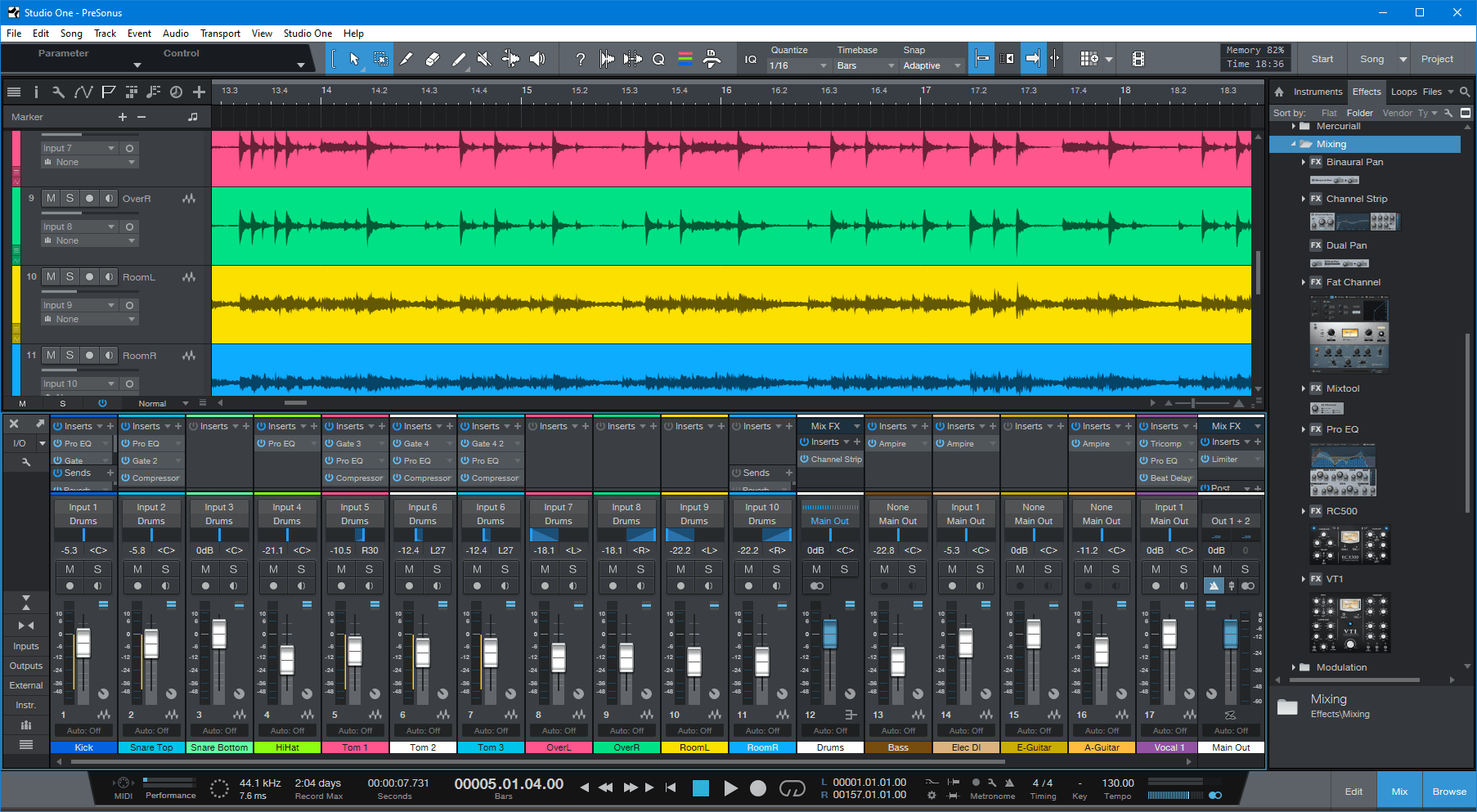This screenshot has height=812, width=1477.
Task: Click the metronome icon in transport
Action: [x=1009, y=783]
